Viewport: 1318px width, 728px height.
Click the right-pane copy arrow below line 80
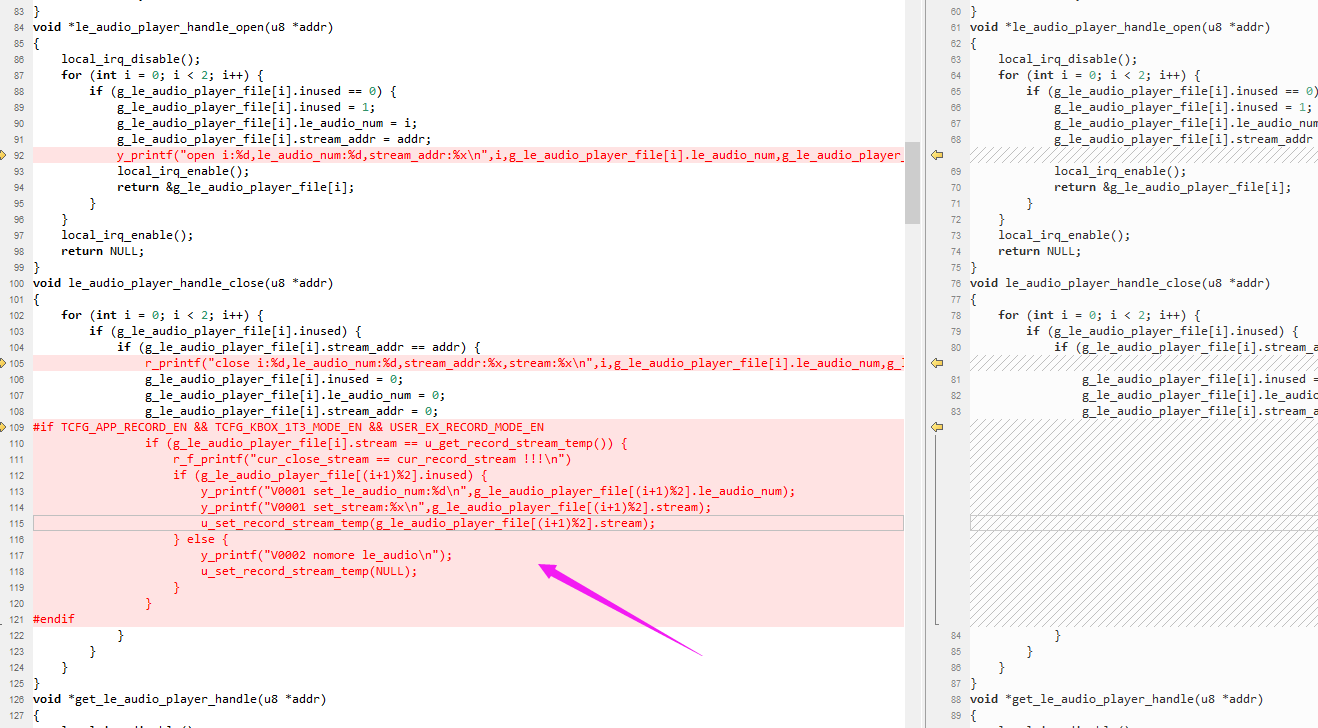[x=937, y=363]
